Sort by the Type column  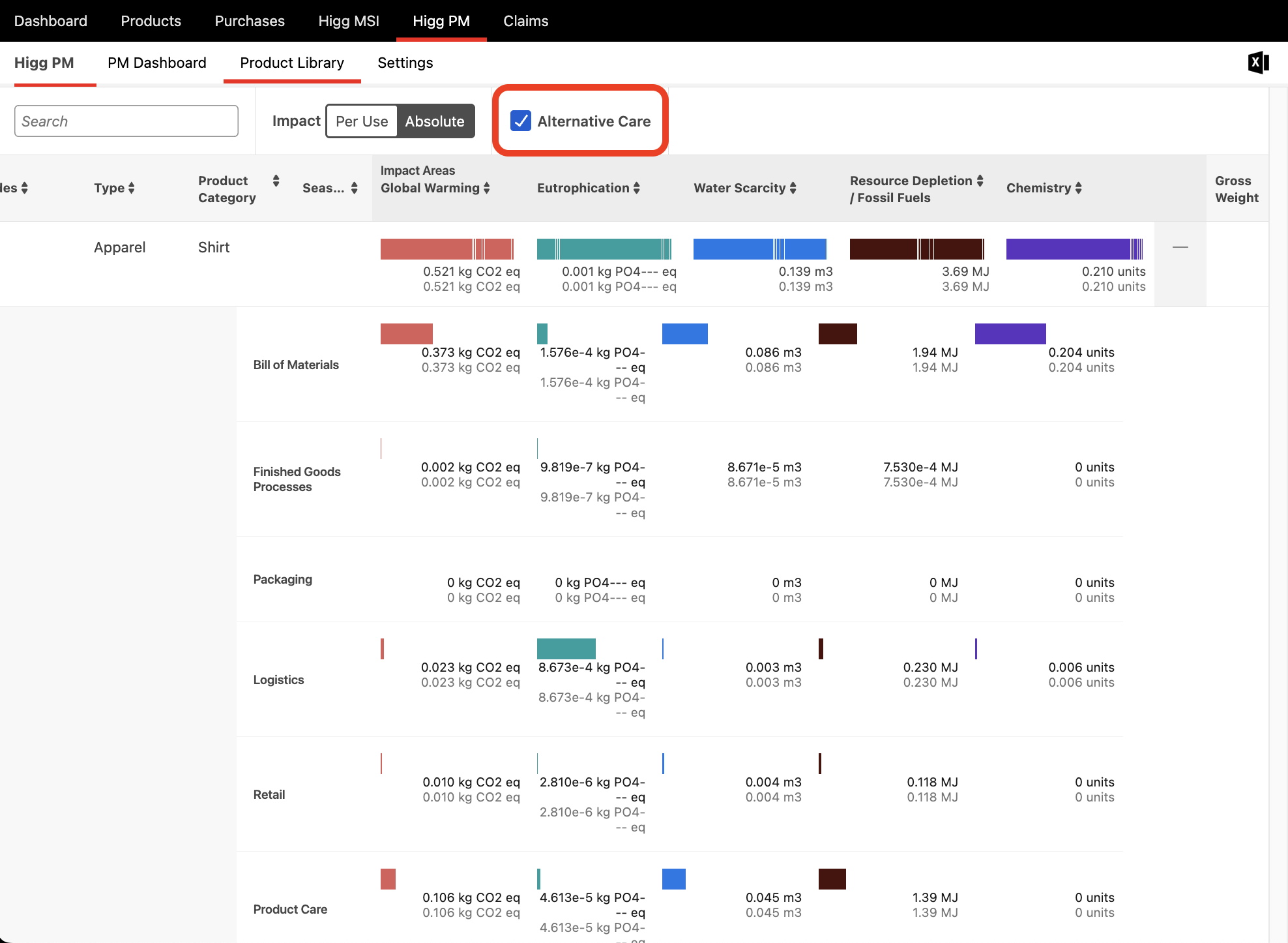click(114, 188)
